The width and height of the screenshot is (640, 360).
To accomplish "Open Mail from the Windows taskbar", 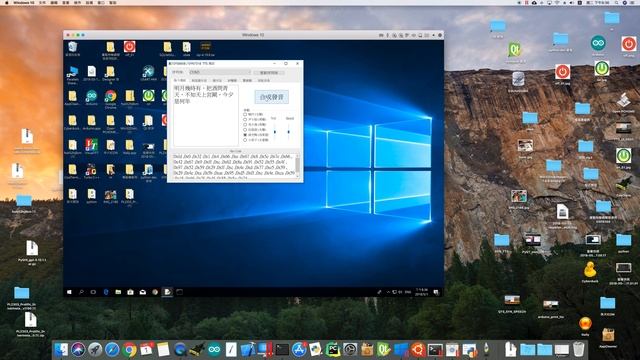I will click(142, 292).
